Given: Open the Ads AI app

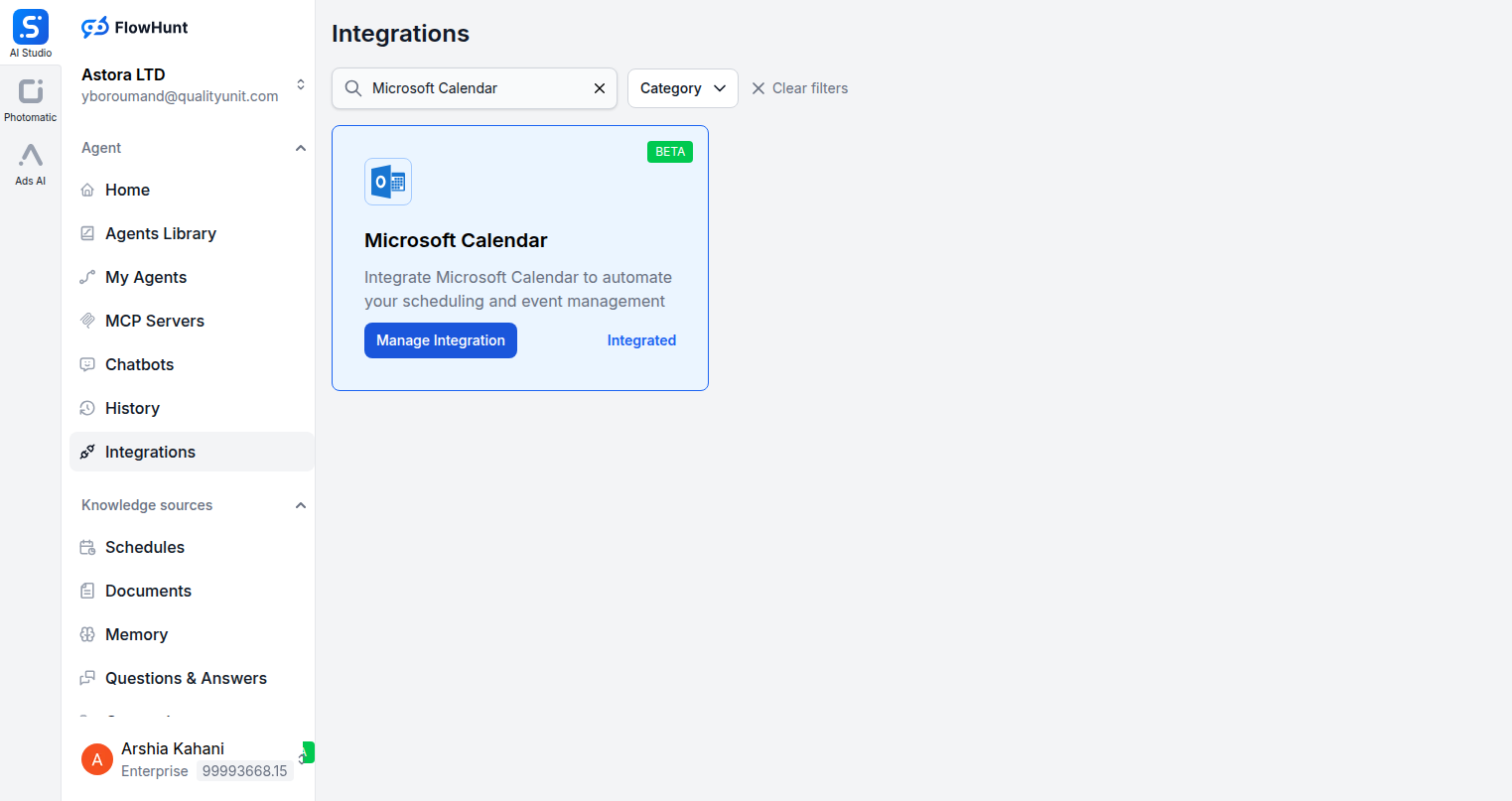Looking at the screenshot, I should [30, 161].
